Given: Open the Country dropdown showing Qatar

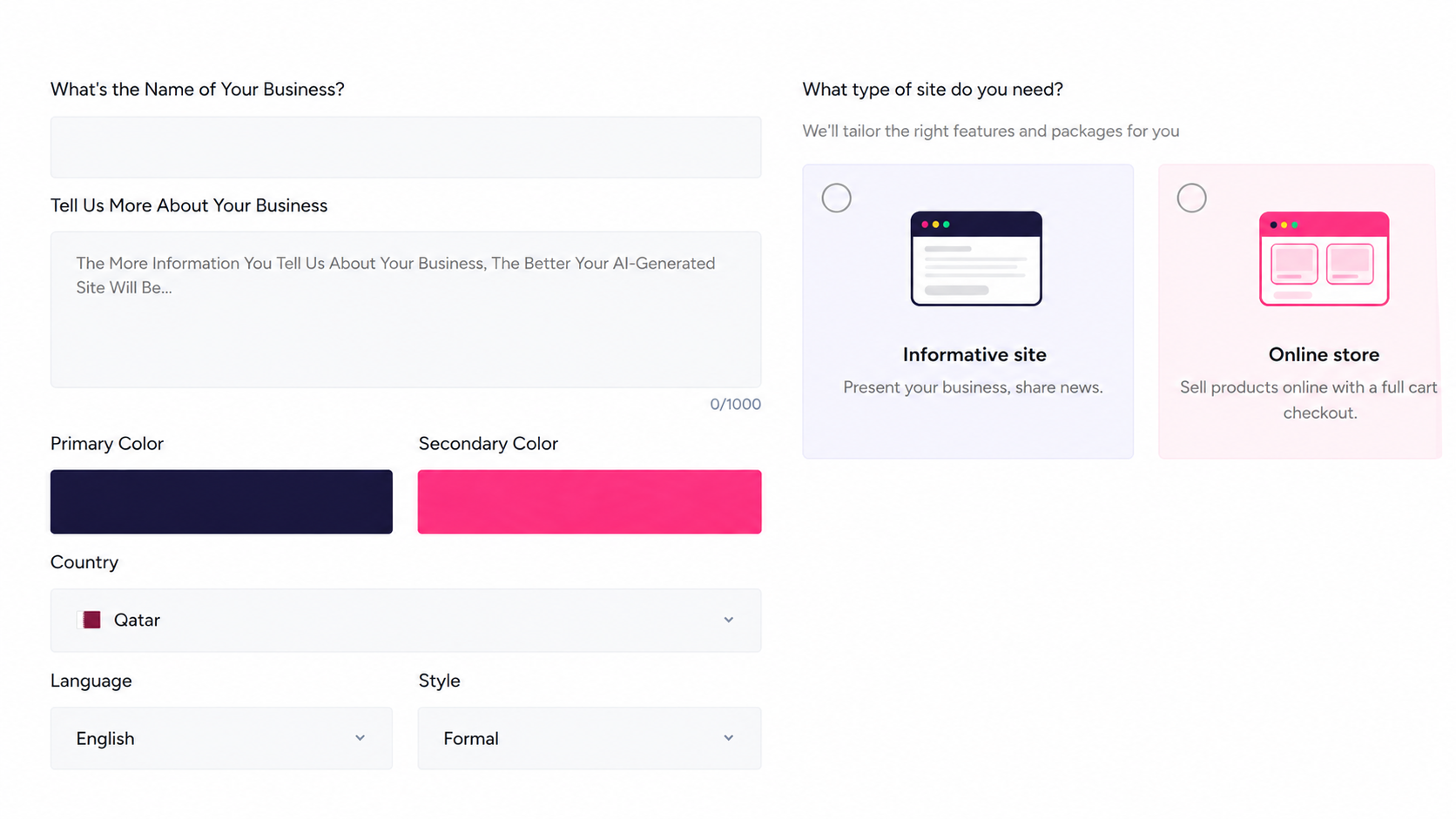Looking at the screenshot, I should click(406, 620).
